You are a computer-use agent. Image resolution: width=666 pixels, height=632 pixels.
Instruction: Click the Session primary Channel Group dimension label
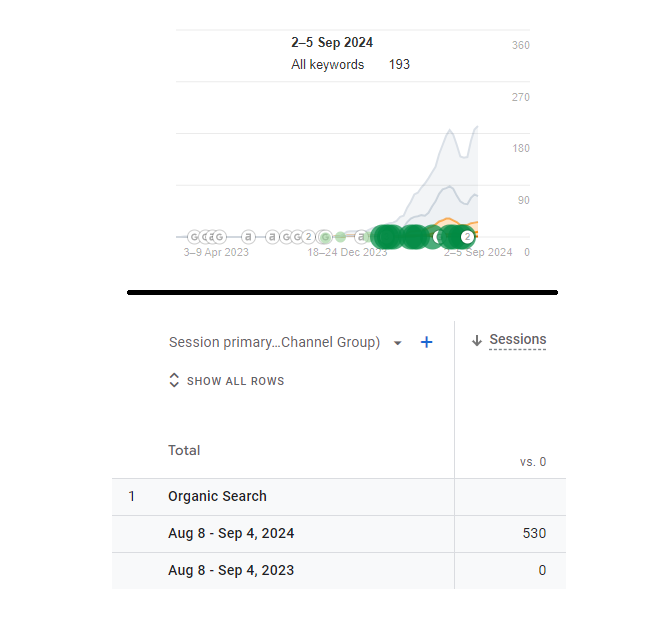[x=274, y=342]
